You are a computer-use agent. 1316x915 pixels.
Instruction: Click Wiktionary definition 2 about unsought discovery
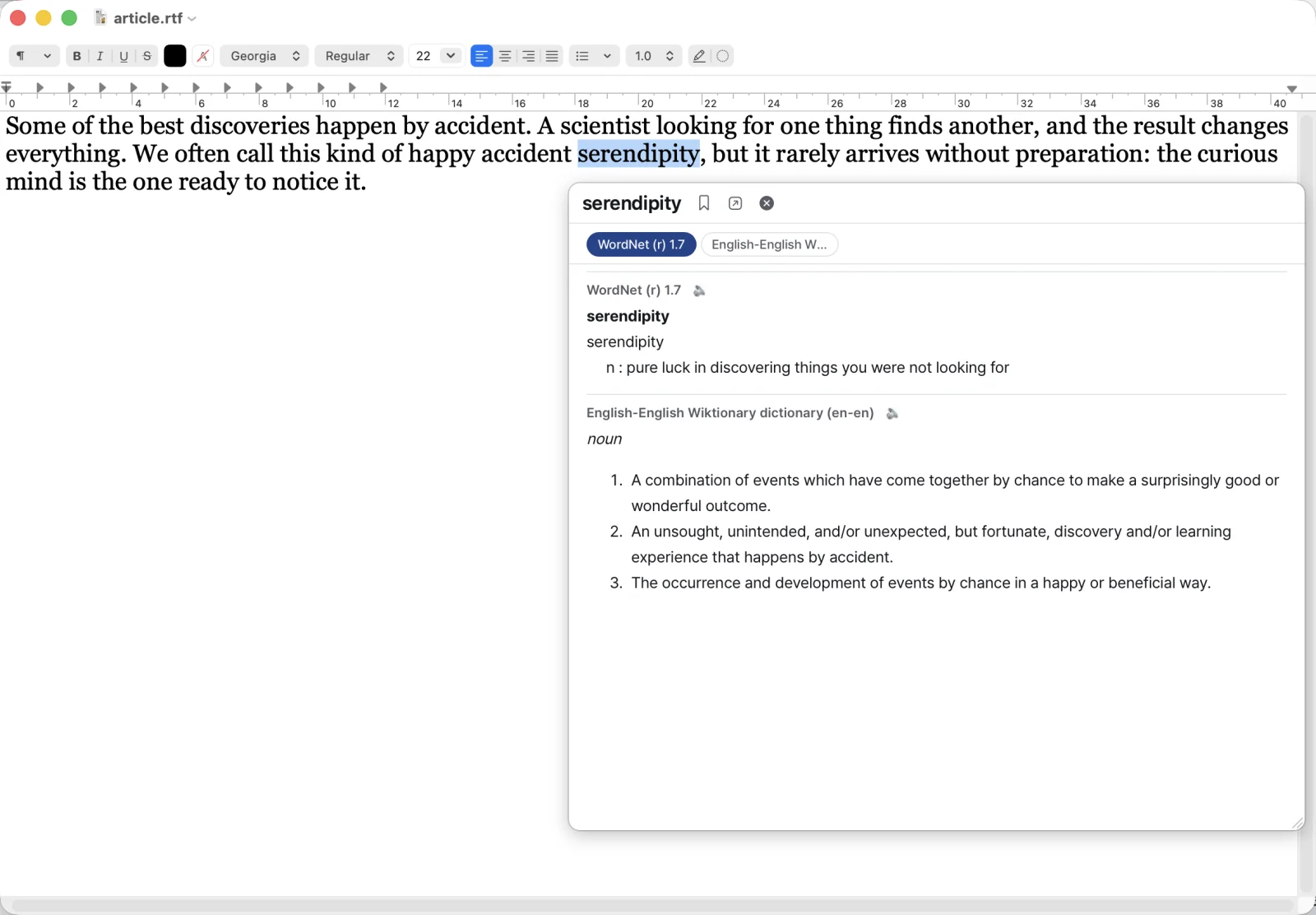coord(930,544)
